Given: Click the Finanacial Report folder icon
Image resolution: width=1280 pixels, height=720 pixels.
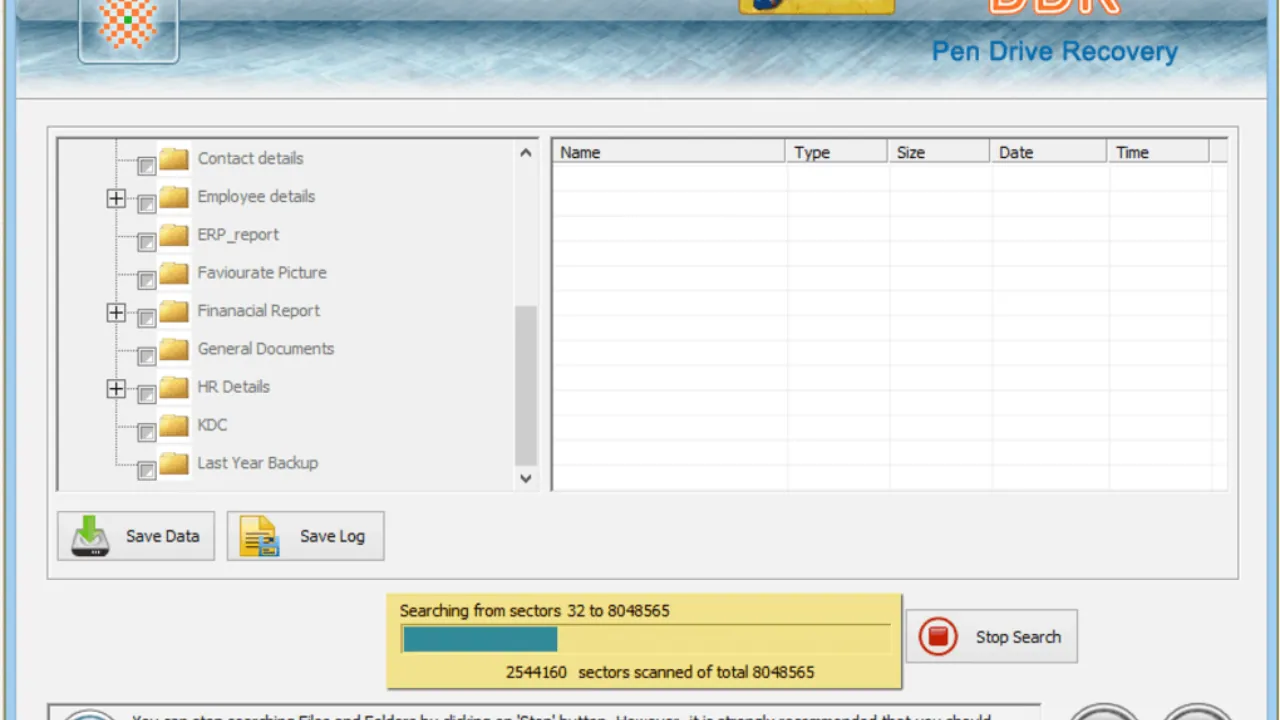Looking at the screenshot, I should click(174, 310).
